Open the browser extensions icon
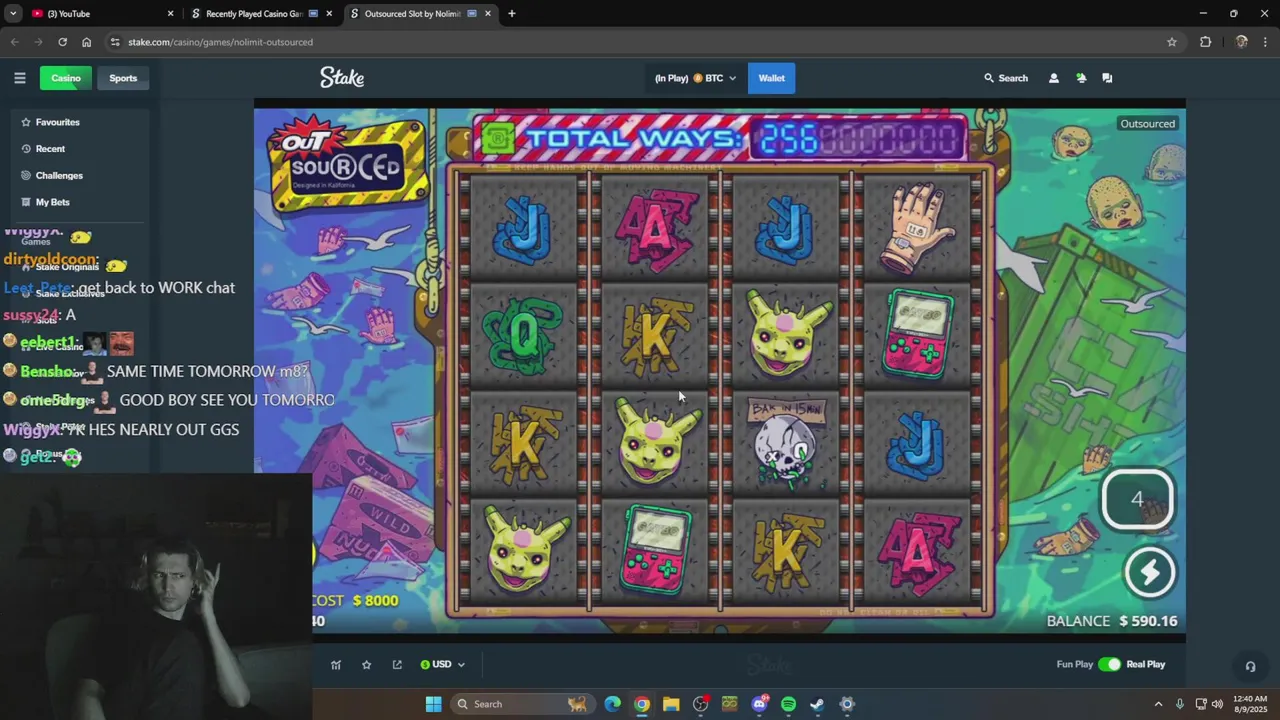Viewport: 1280px width, 720px height. pos(1205,42)
